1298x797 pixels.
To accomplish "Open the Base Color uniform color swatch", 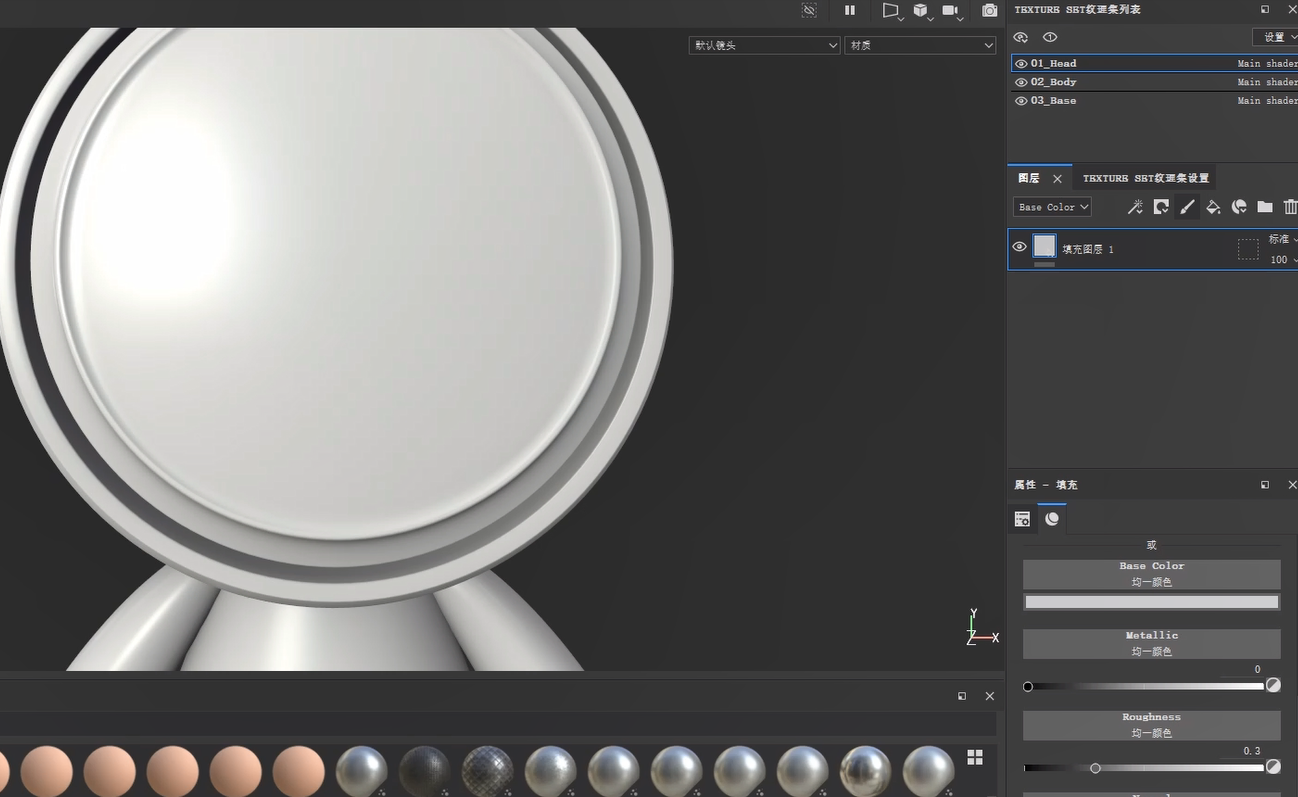I will coord(1151,602).
